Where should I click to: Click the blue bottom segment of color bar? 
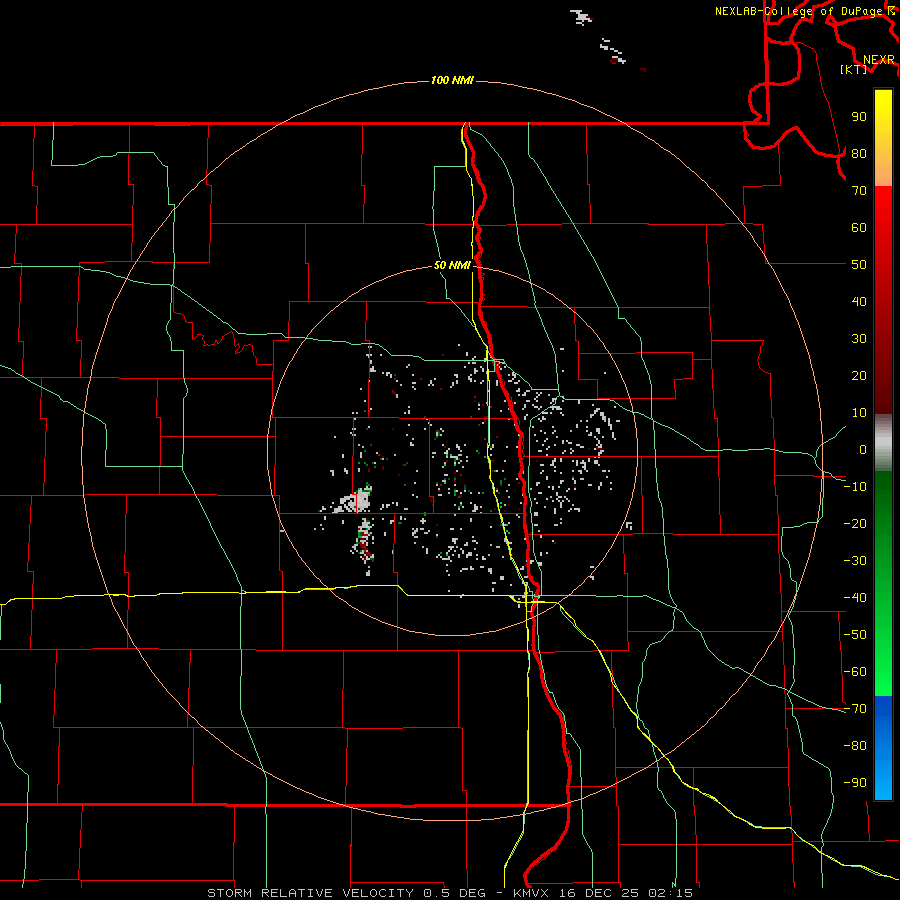point(883,748)
